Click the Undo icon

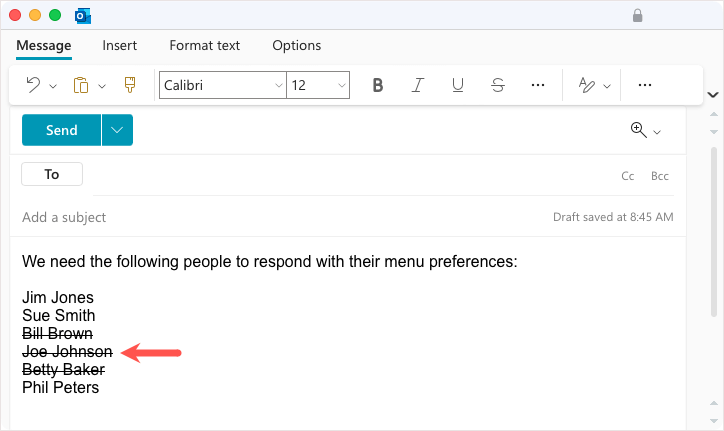[33, 86]
